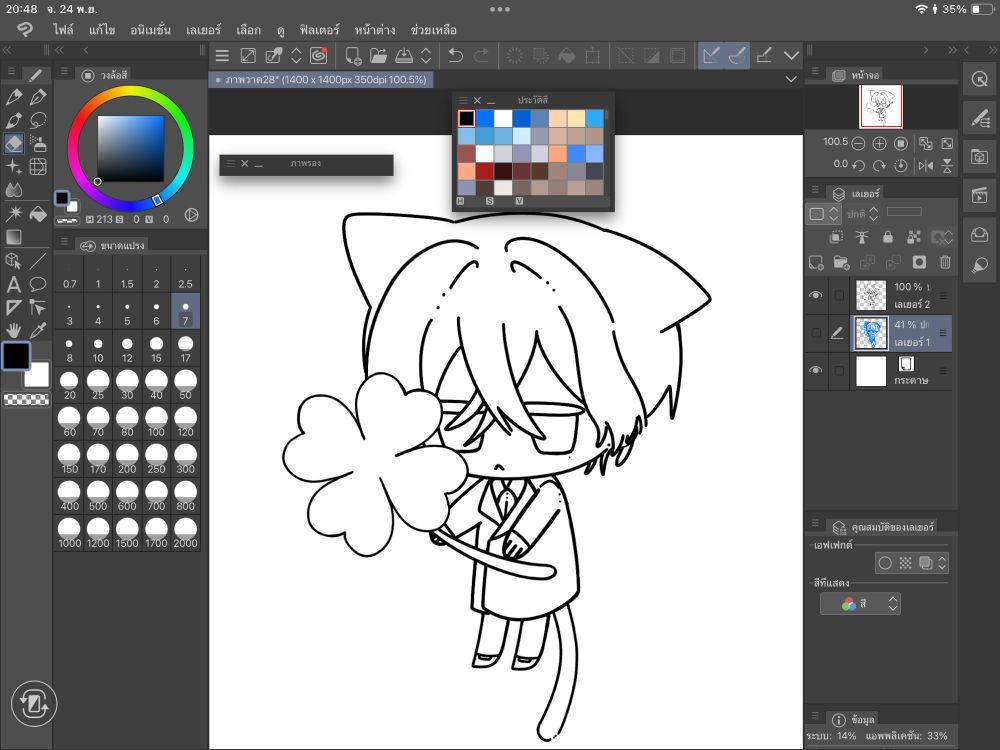Open canvas tab list chevron
This screenshot has width=1000, height=750.
[791, 79]
